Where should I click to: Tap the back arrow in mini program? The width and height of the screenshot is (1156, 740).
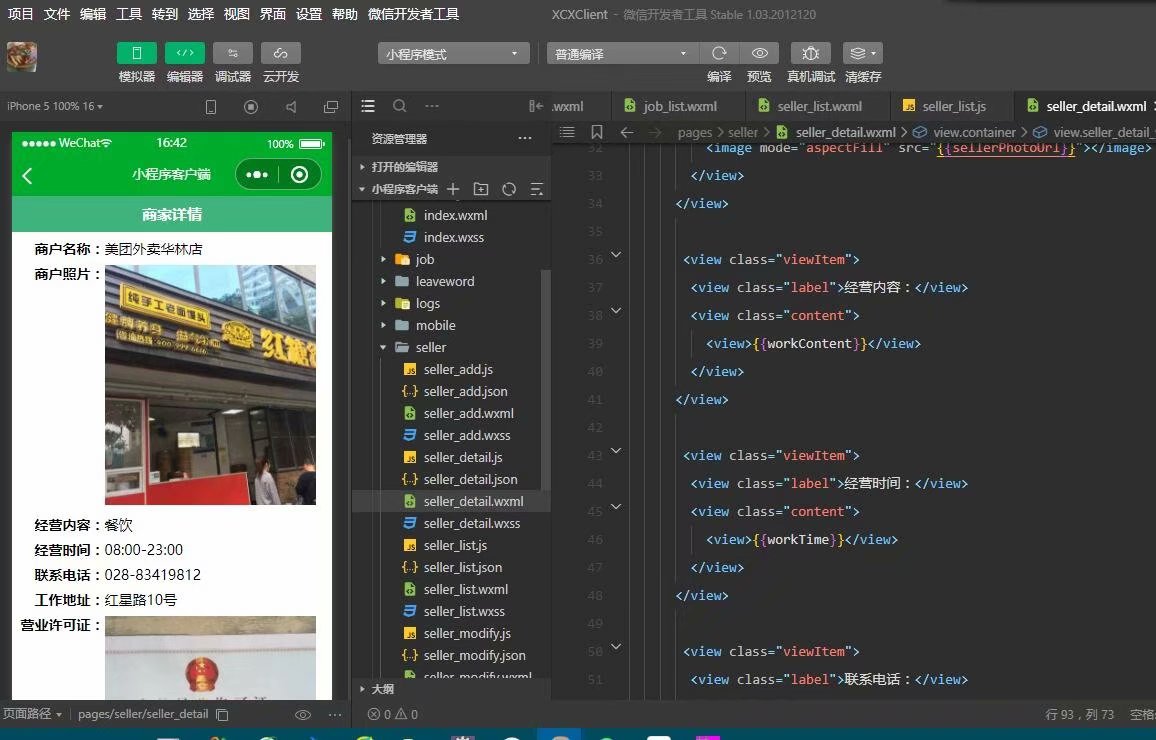point(27,175)
